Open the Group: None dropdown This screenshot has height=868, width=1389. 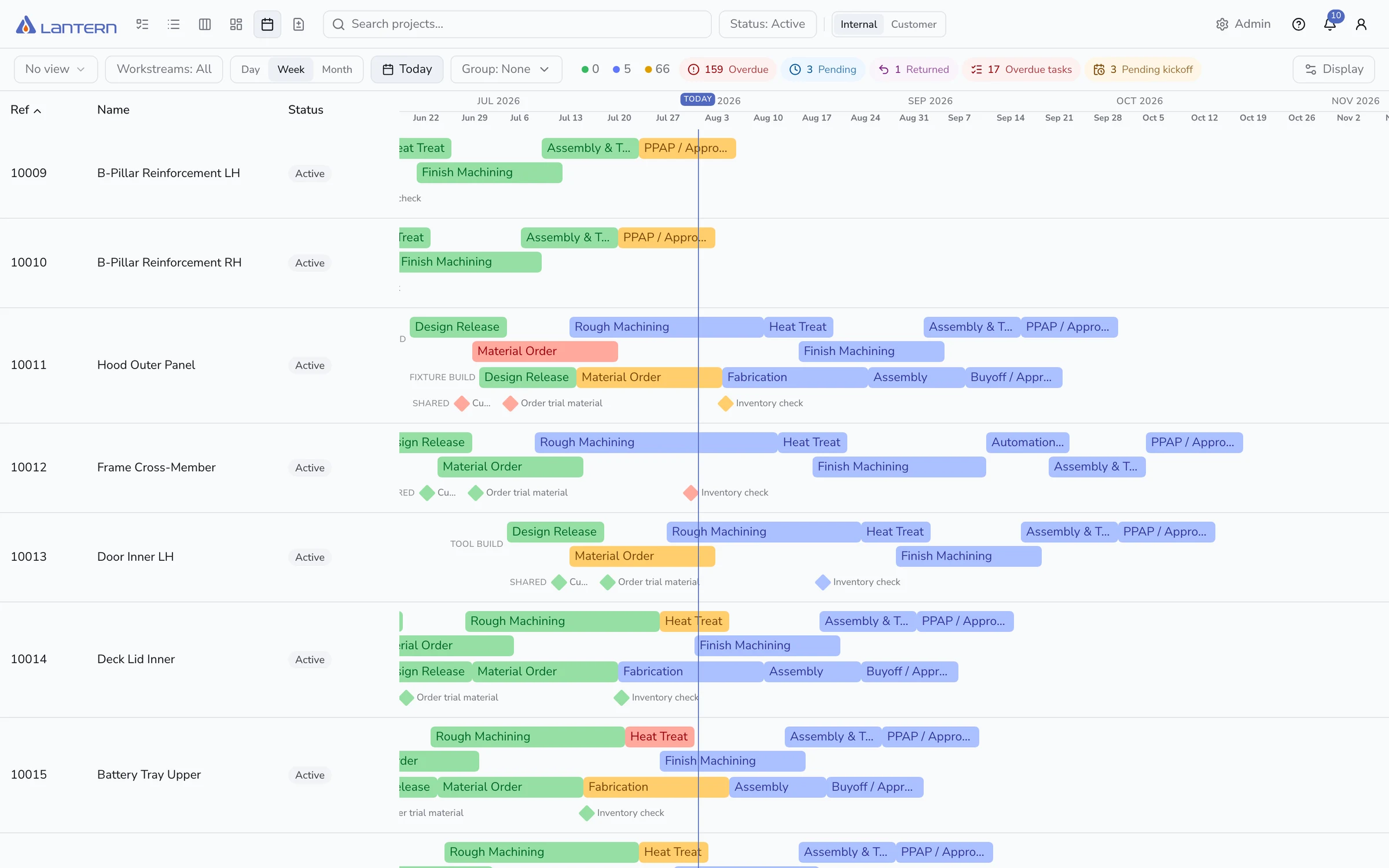[x=506, y=69]
